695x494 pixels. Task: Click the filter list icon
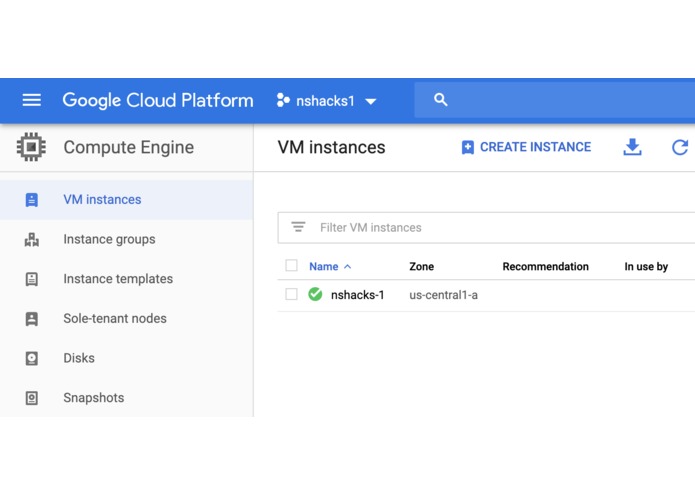coord(298,227)
